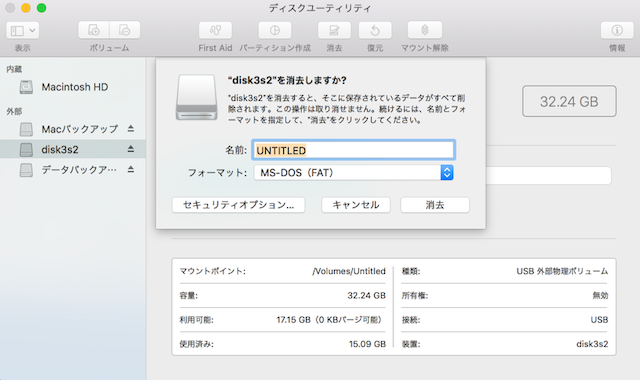Select disk3s2 volume in sidebar

click(x=73, y=149)
